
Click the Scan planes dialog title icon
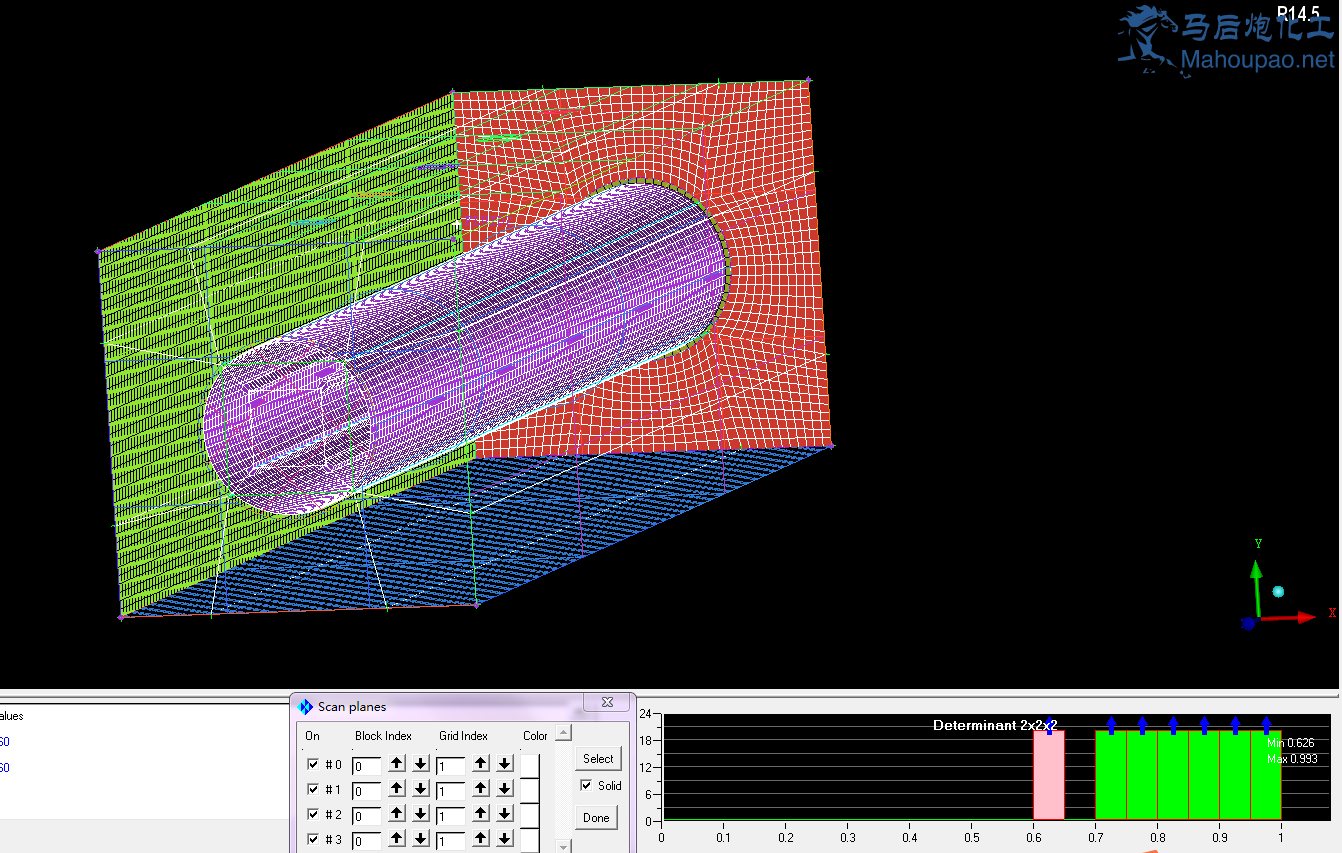tap(305, 707)
